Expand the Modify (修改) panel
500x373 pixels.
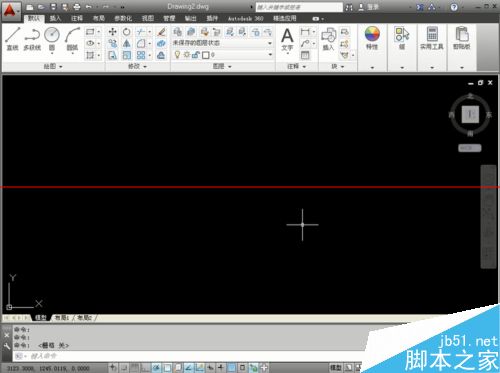[138, 67]
